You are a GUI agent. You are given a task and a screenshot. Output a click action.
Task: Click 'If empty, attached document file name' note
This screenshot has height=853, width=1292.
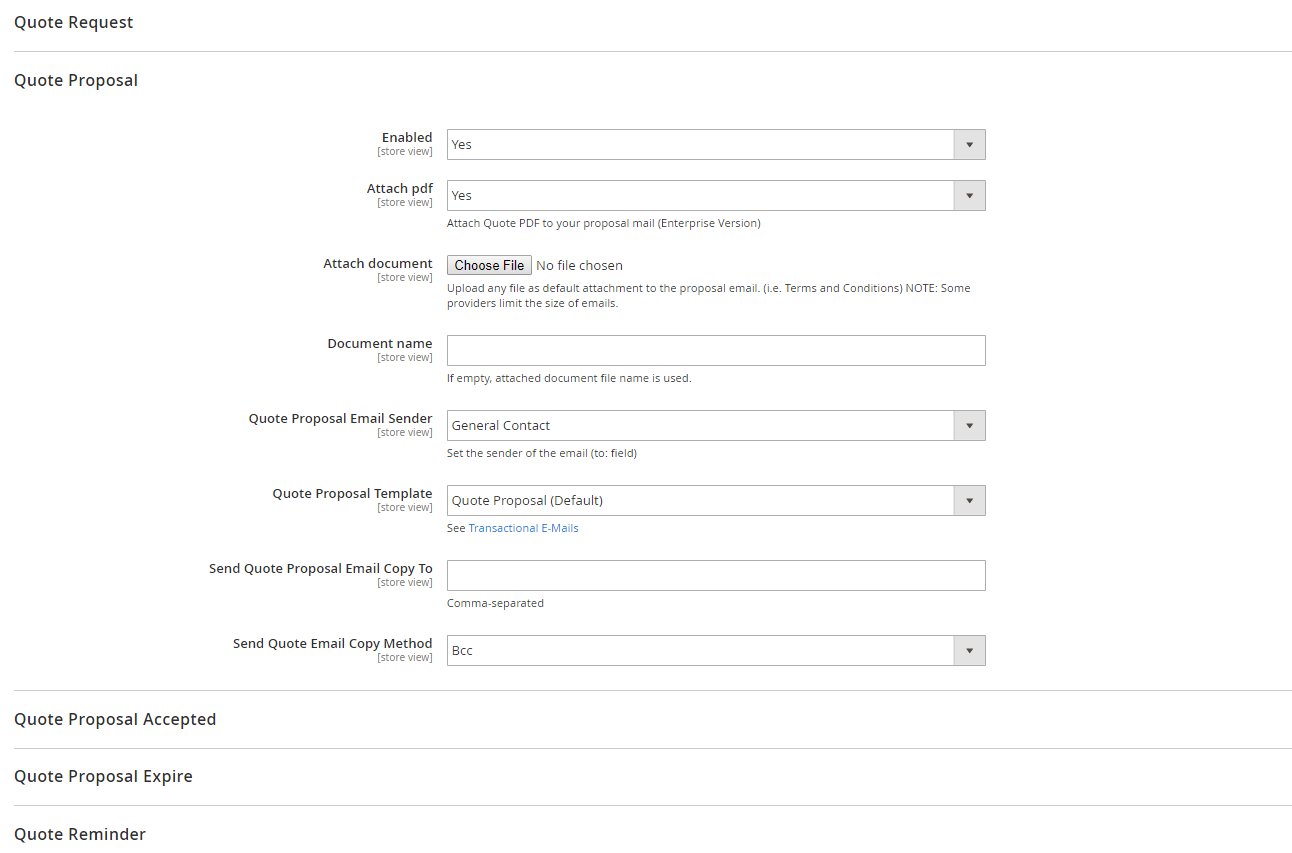[569, 378]
